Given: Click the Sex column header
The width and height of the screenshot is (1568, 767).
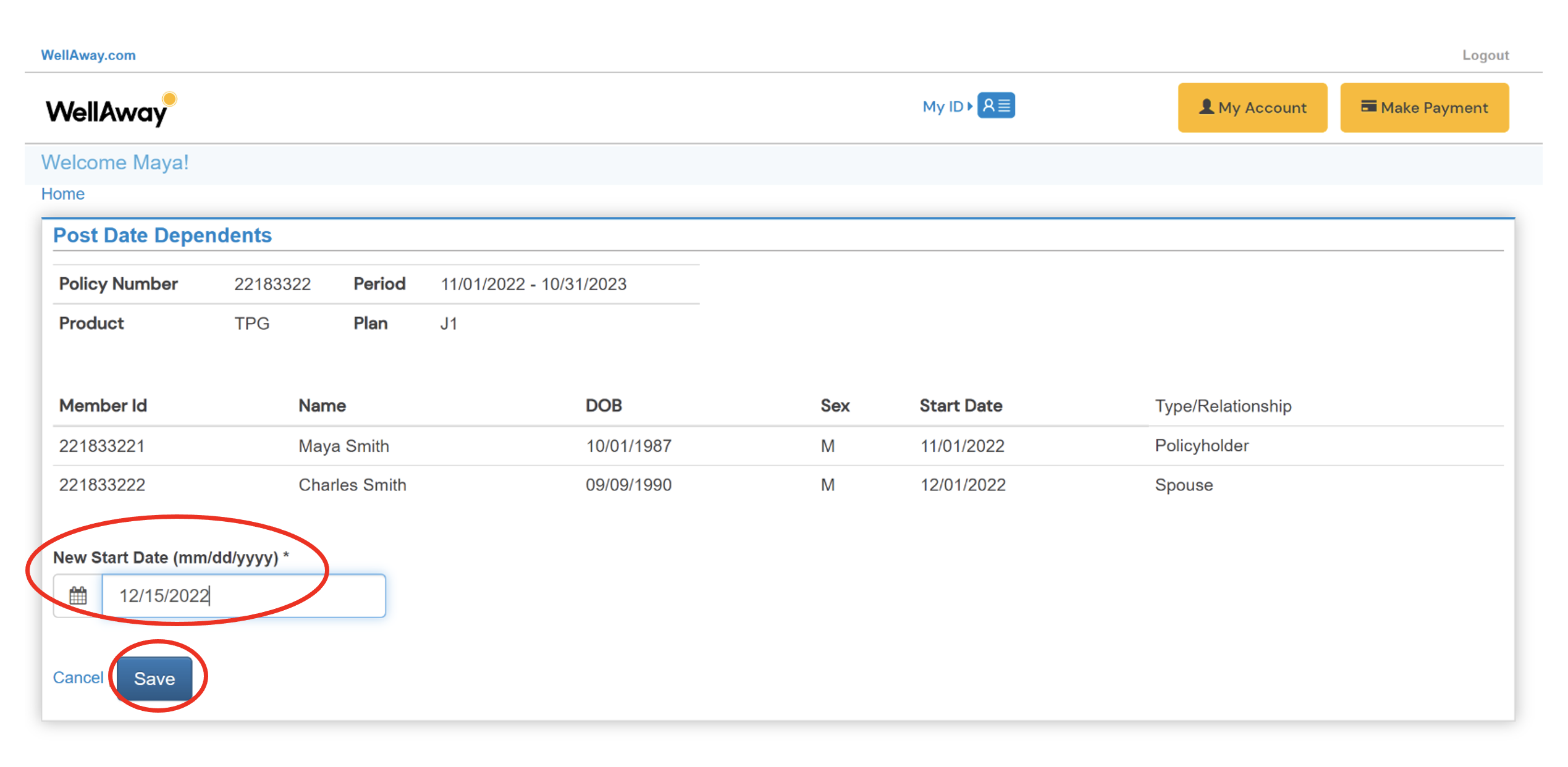Looking at the screenshot, I should click(x=835, y=406).
